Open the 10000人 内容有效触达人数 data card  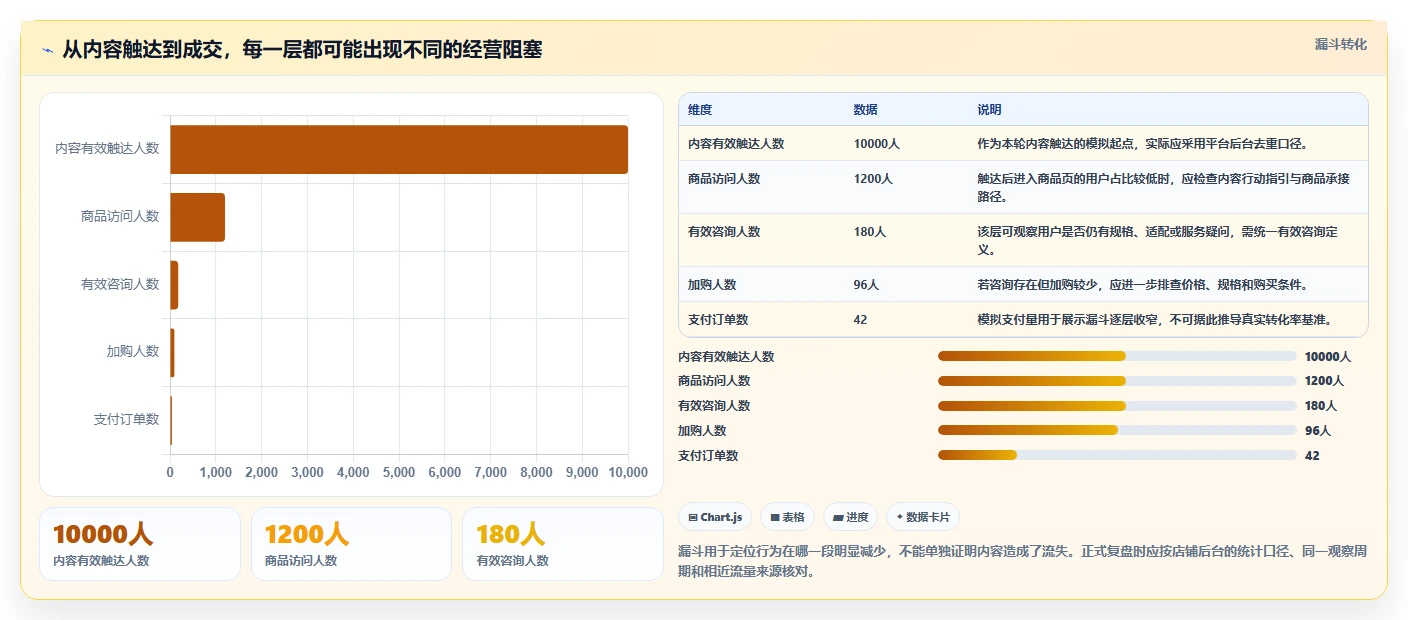tap(140, 544)
